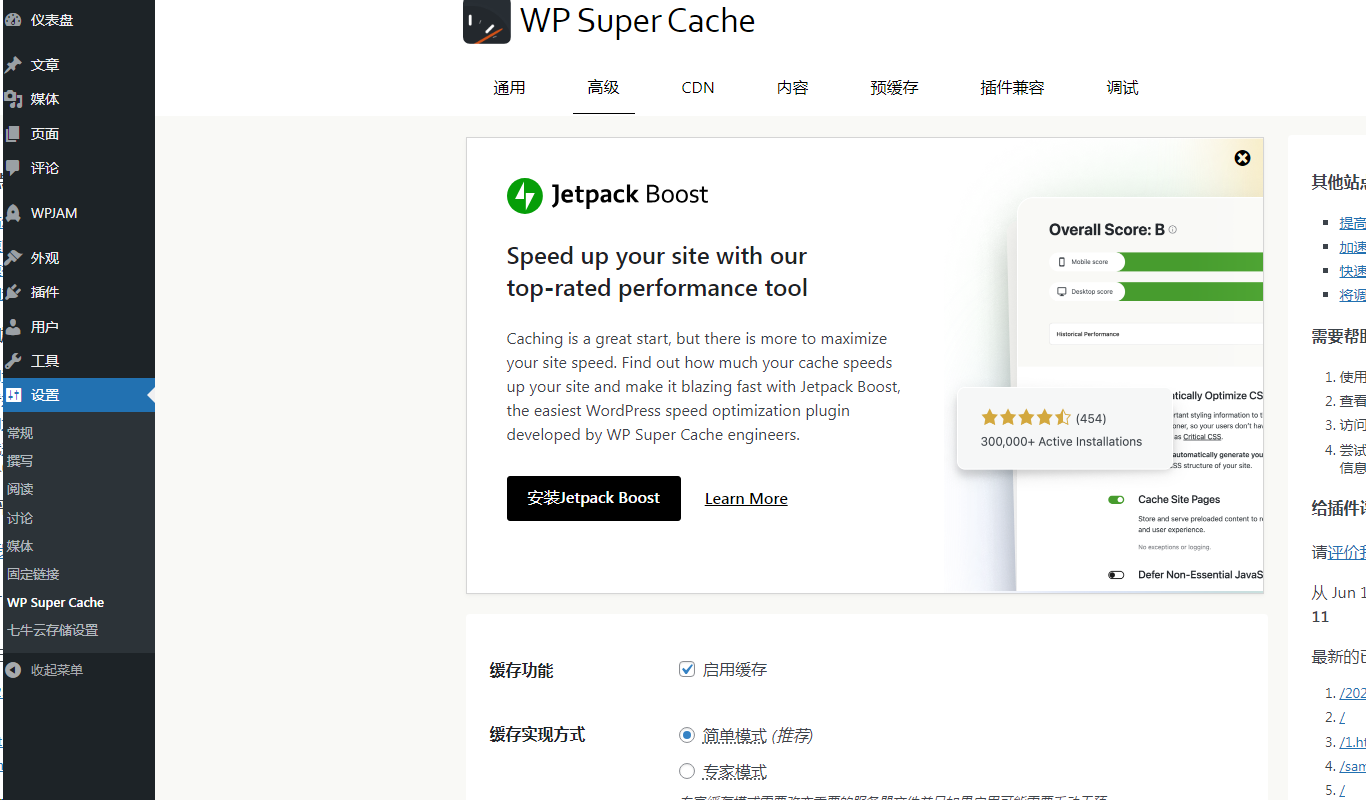The image size is (1366, 800).
Task: Click the WP Super Cache logo icon
Action: coord(487,20)
